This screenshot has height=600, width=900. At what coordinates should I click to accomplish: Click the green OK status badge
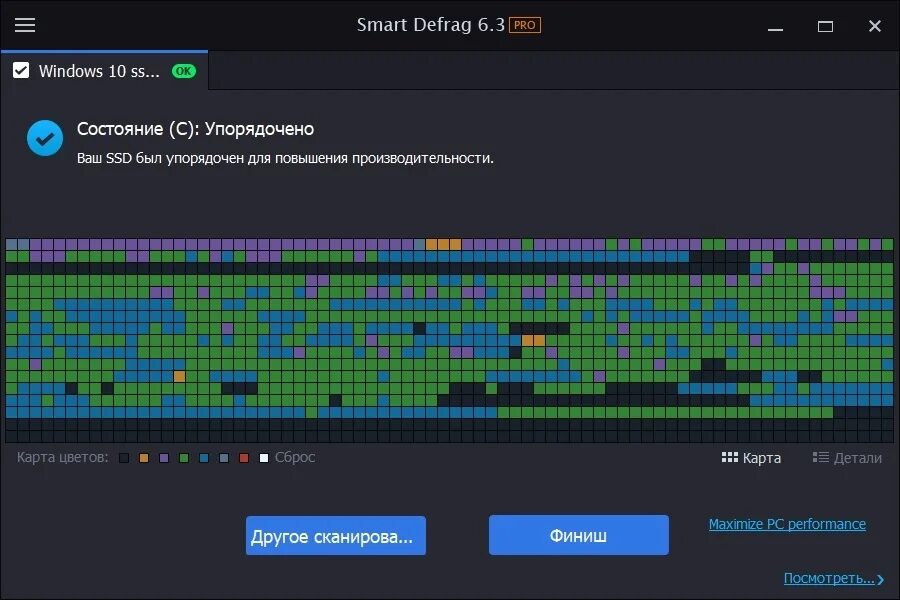pyautogui.click(x=184, y=71)
